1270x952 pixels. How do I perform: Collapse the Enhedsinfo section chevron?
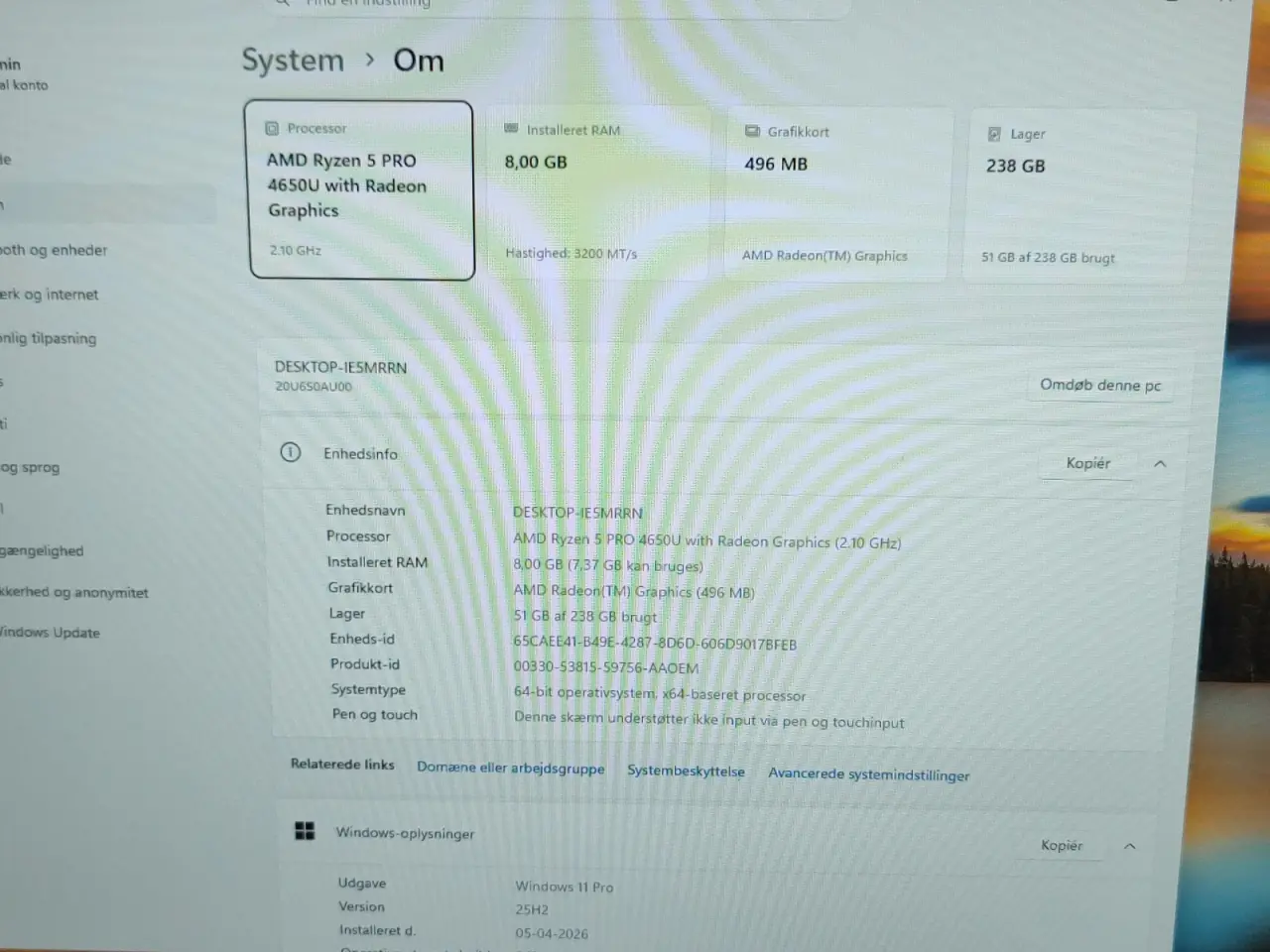[x=1160, y=464]
